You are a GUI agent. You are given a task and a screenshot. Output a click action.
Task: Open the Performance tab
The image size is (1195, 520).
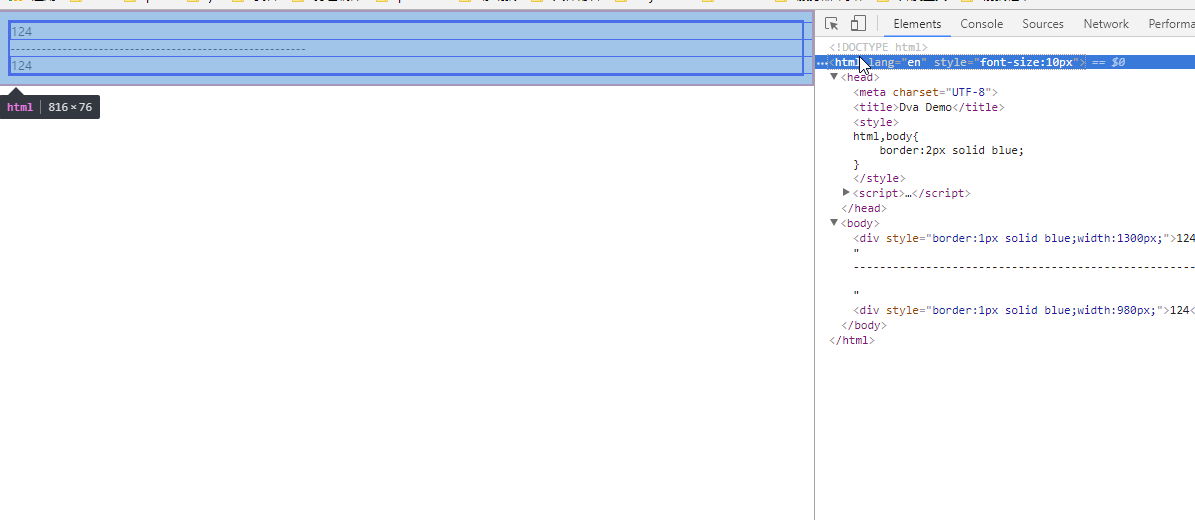(1171, 24)
